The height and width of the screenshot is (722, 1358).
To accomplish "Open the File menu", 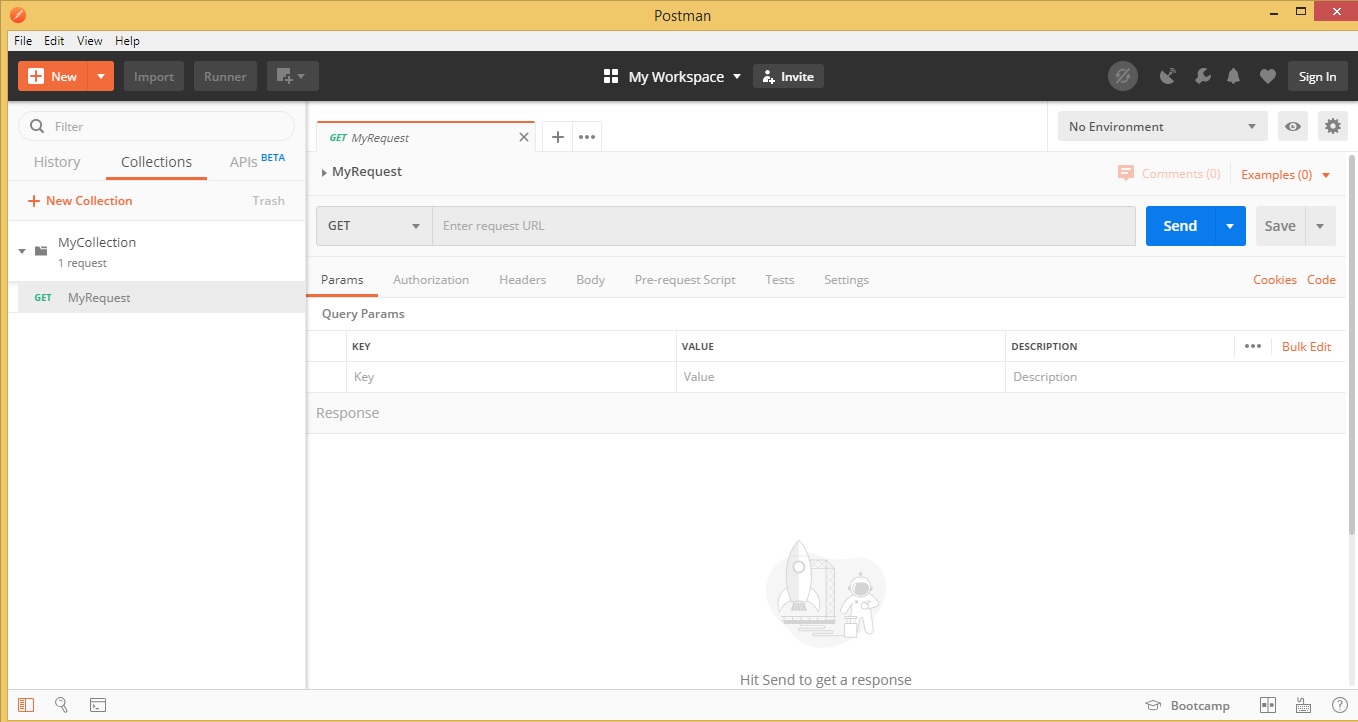I will tap(23, 41).
